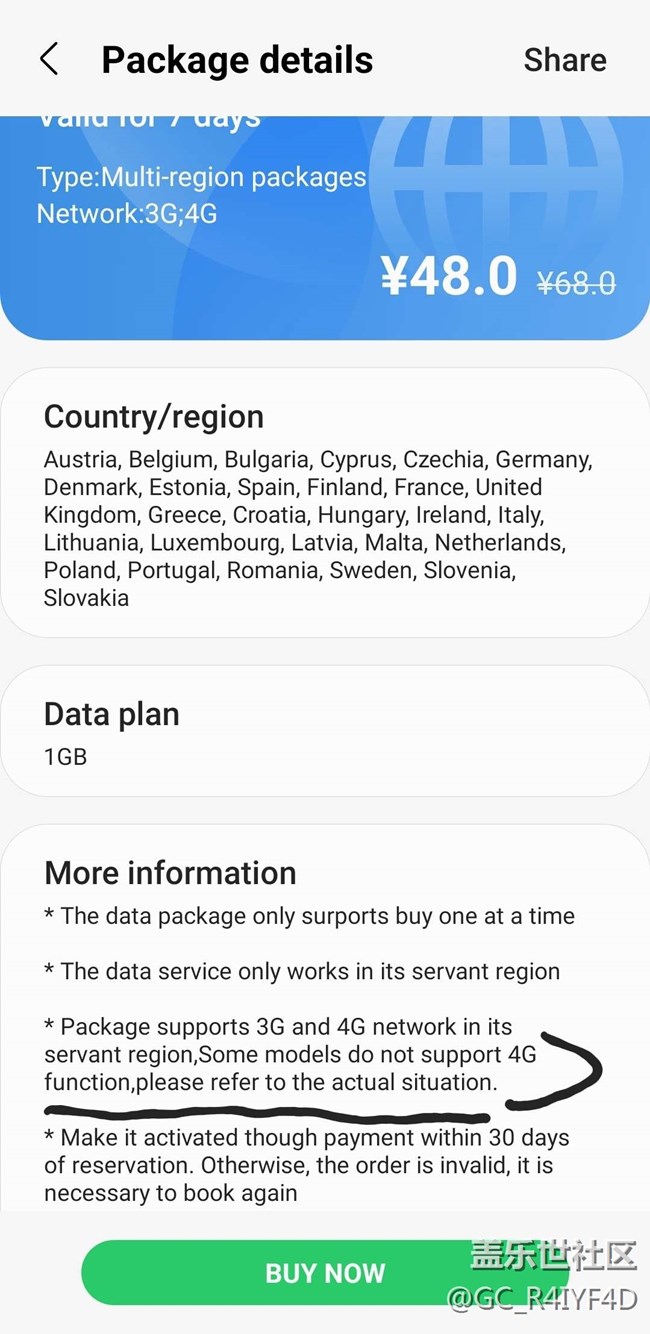Click the Network: 3G;4G line
650x1334 pixels.
[126, 213]
